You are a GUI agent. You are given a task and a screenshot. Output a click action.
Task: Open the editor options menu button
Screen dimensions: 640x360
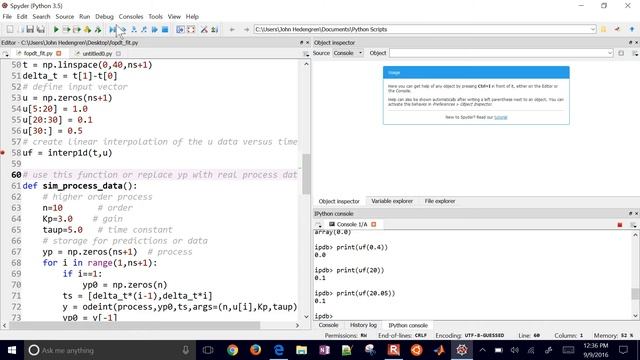point(306,54)
